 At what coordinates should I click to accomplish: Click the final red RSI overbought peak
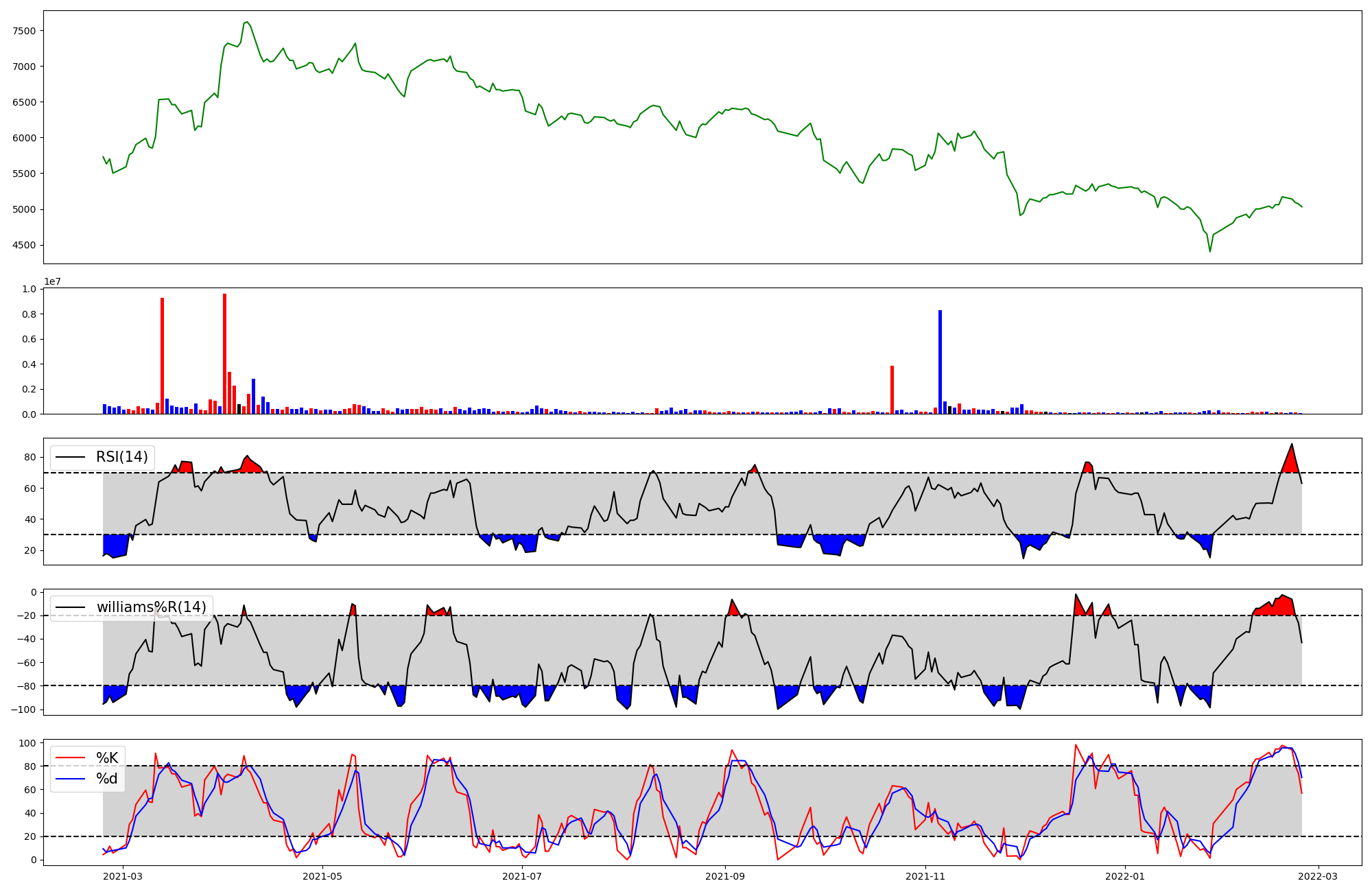1291,461
